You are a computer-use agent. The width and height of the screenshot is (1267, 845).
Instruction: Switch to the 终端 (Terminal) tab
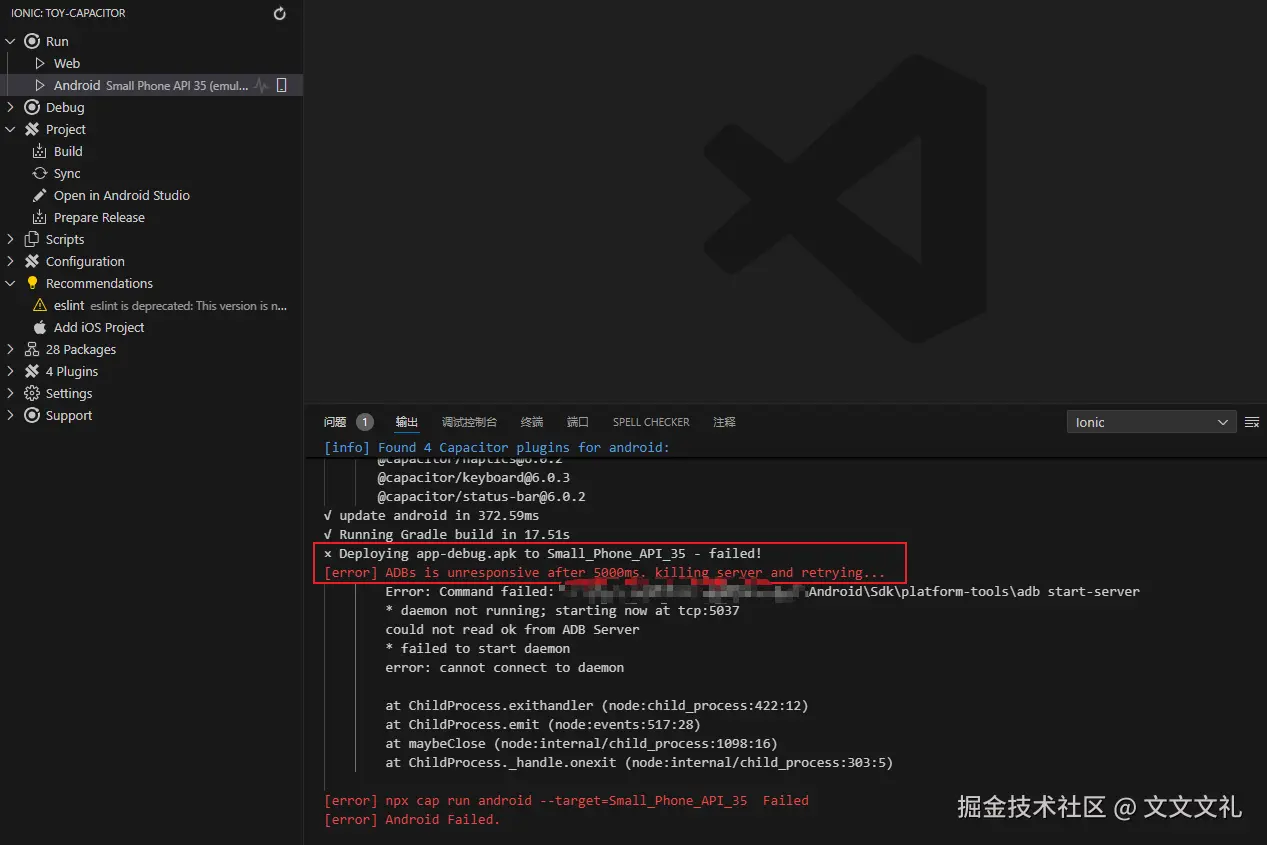(x=532, y=422)
